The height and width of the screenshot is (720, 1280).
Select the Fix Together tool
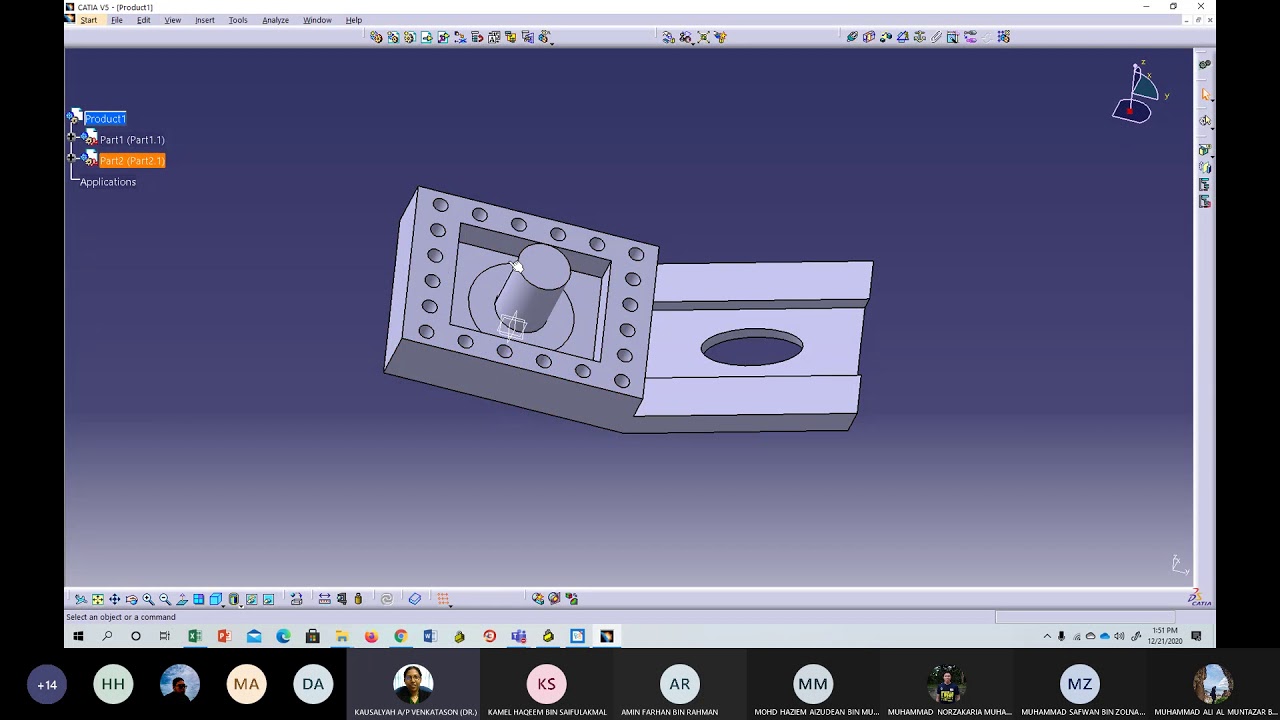click(x=936, y=37)
